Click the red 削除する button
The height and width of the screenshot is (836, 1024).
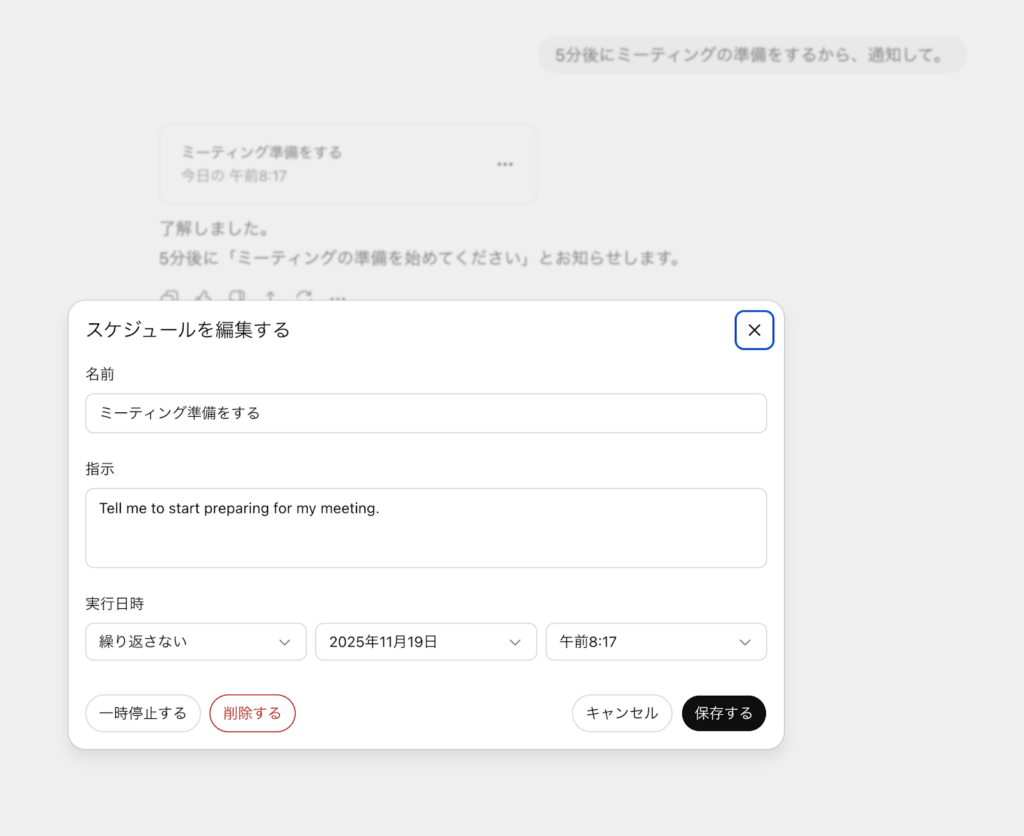[x=252, y=713]
